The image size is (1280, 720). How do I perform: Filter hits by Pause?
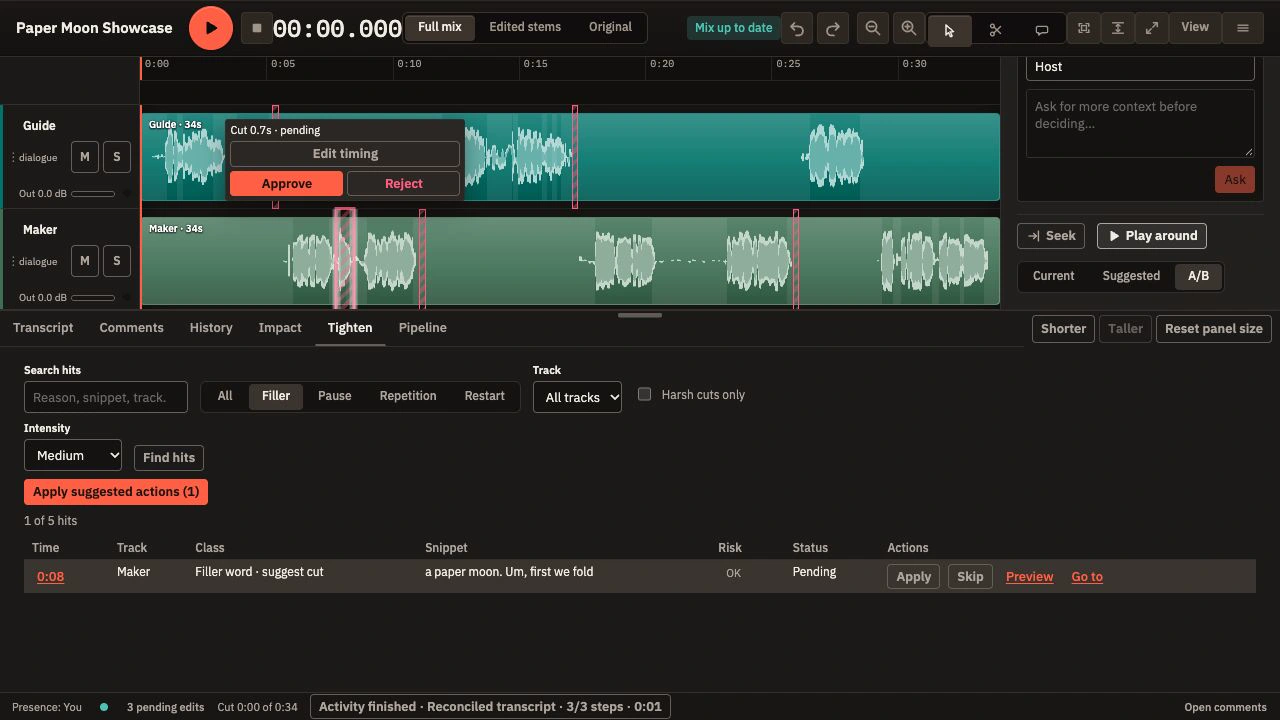pyautogui.click(x=335, y=396)
